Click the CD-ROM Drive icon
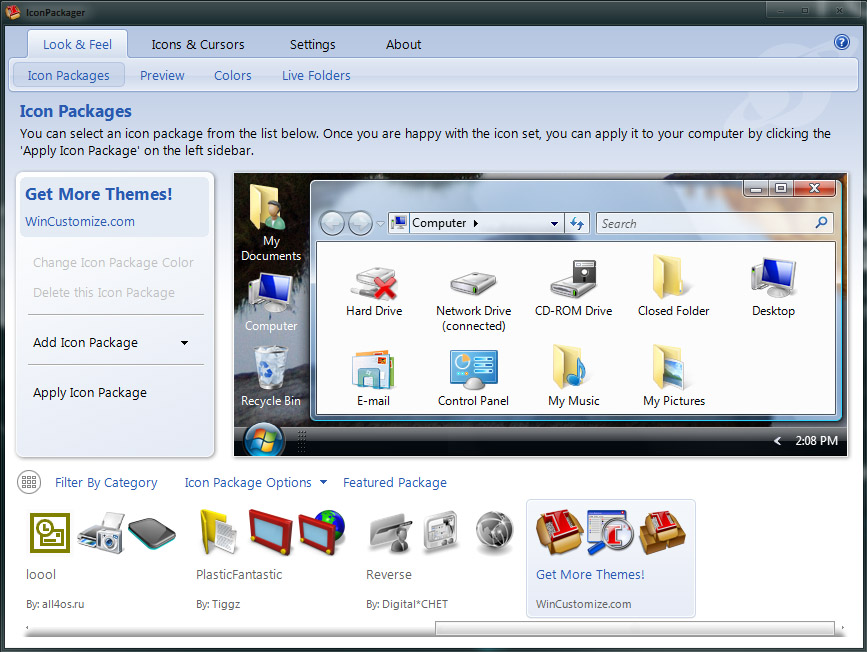Screen dimensions: 867x652 click(573, 279)
